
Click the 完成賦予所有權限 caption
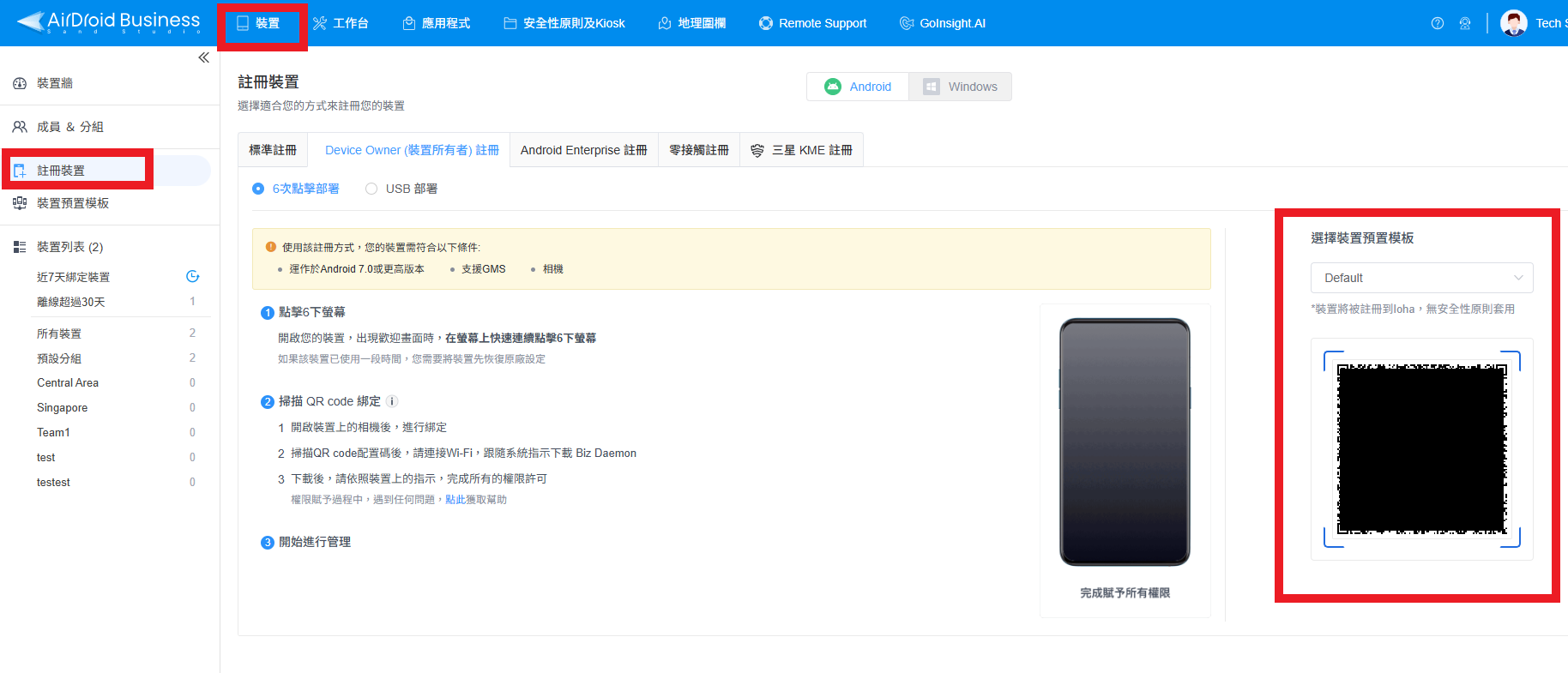[x=1125, y=593]
